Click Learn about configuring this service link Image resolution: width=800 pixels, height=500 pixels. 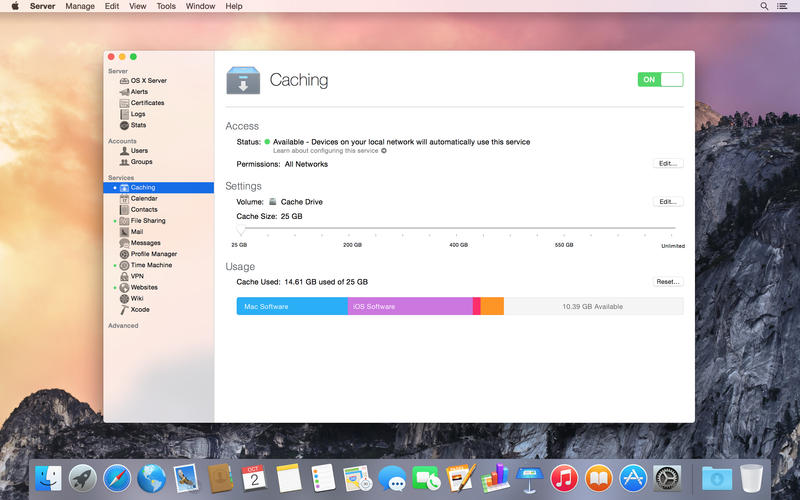326,150
